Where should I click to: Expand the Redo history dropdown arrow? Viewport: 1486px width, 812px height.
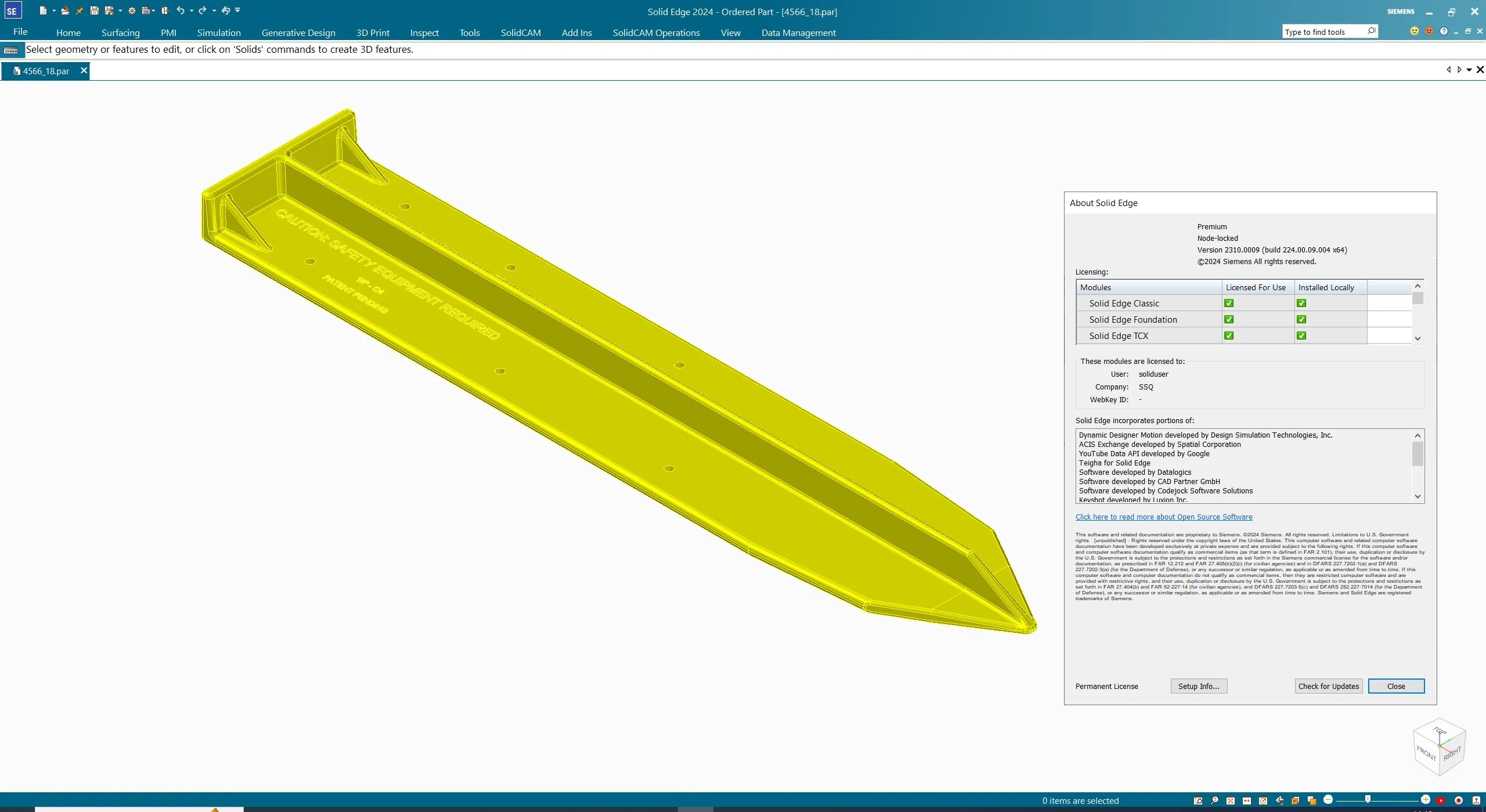pyautogui.click(x=214, y=11)
